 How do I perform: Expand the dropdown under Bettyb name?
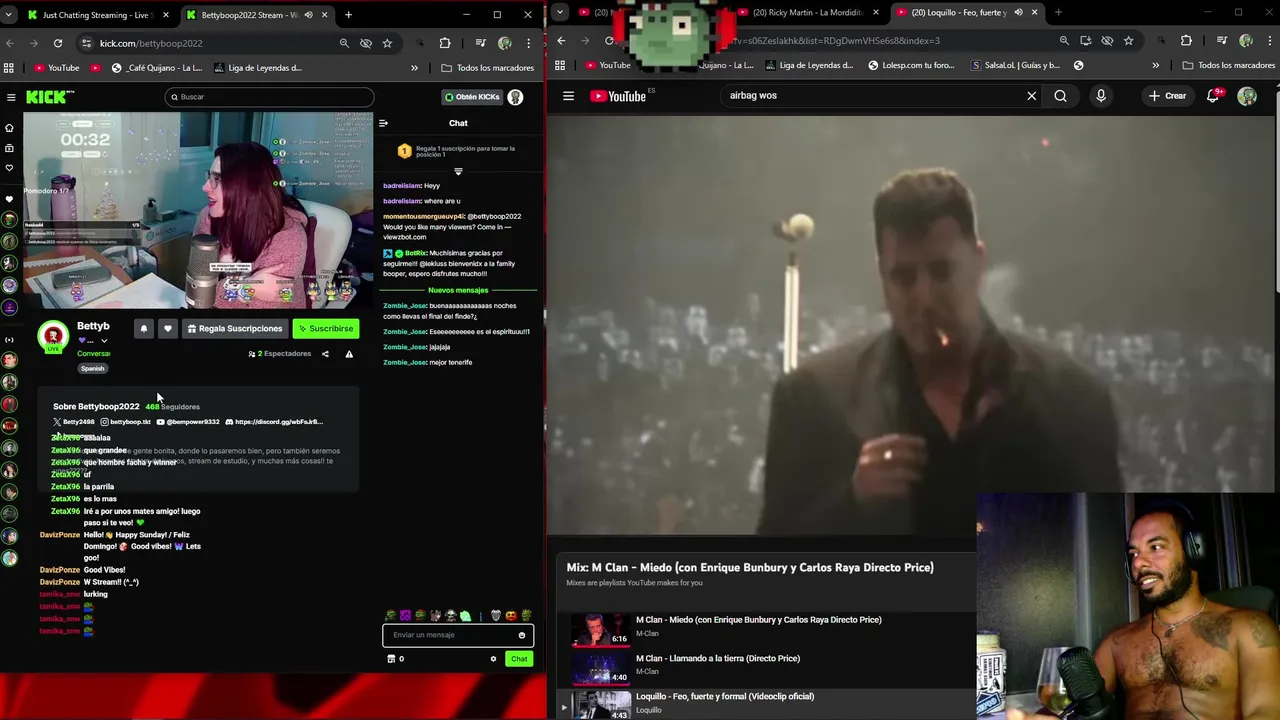(104, 341)
